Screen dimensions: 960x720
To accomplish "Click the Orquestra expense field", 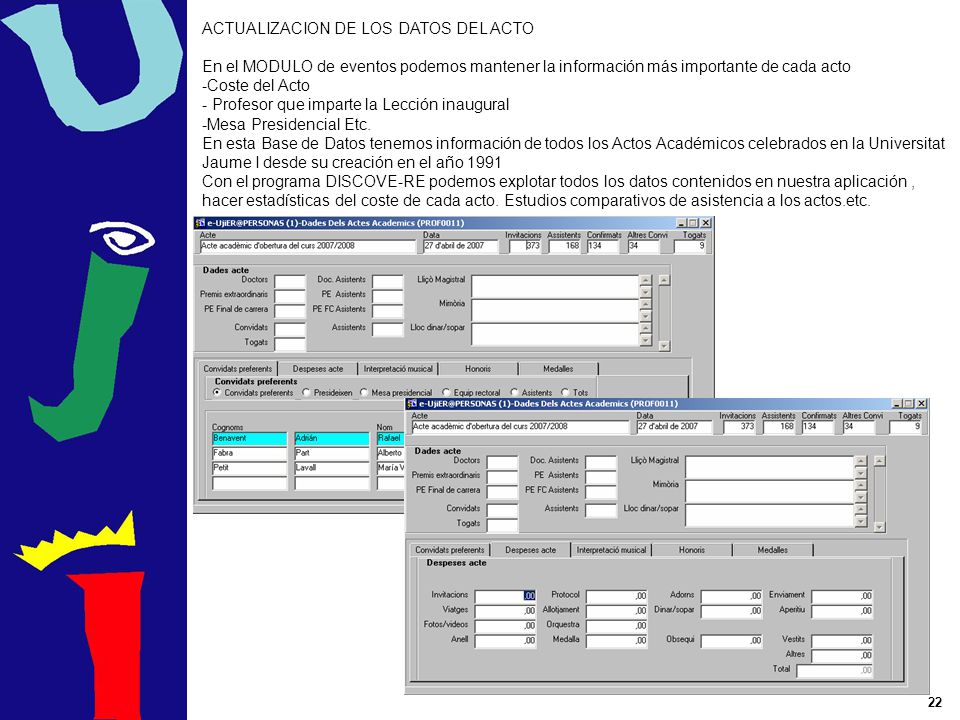I will 617,625.
